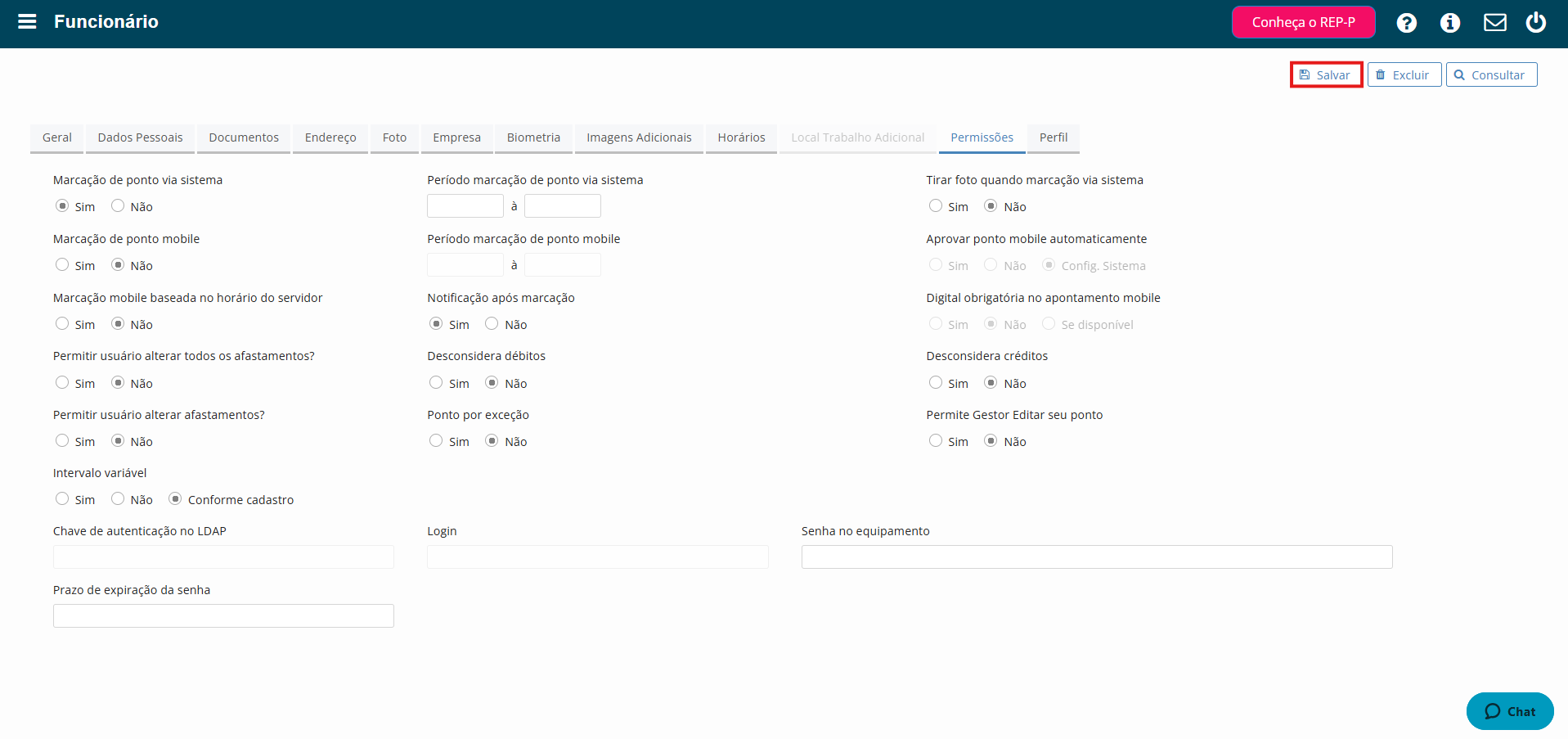Open the hamburger navigation menu
Image resolution: width=1568 pixels, height=739 pixels.
pos(27,22)
